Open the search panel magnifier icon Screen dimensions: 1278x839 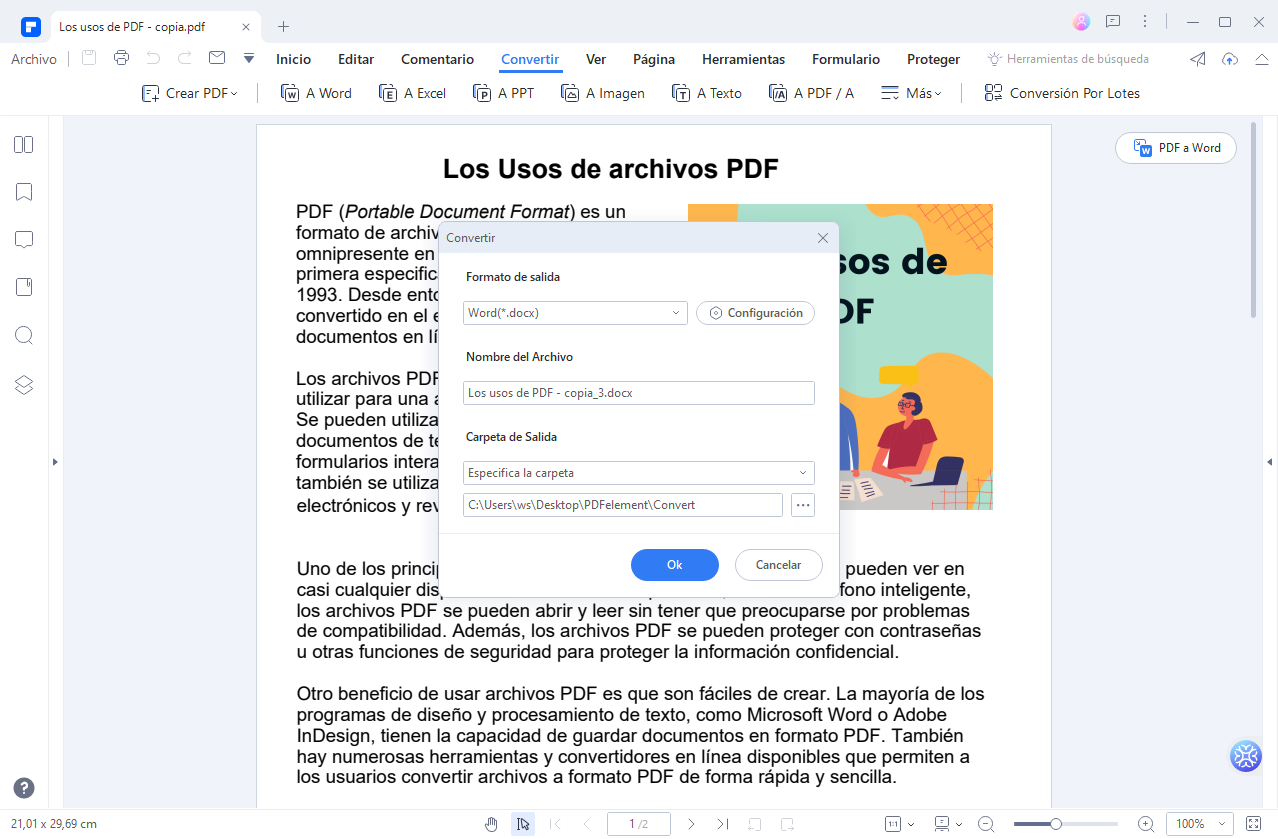point(24,336)
